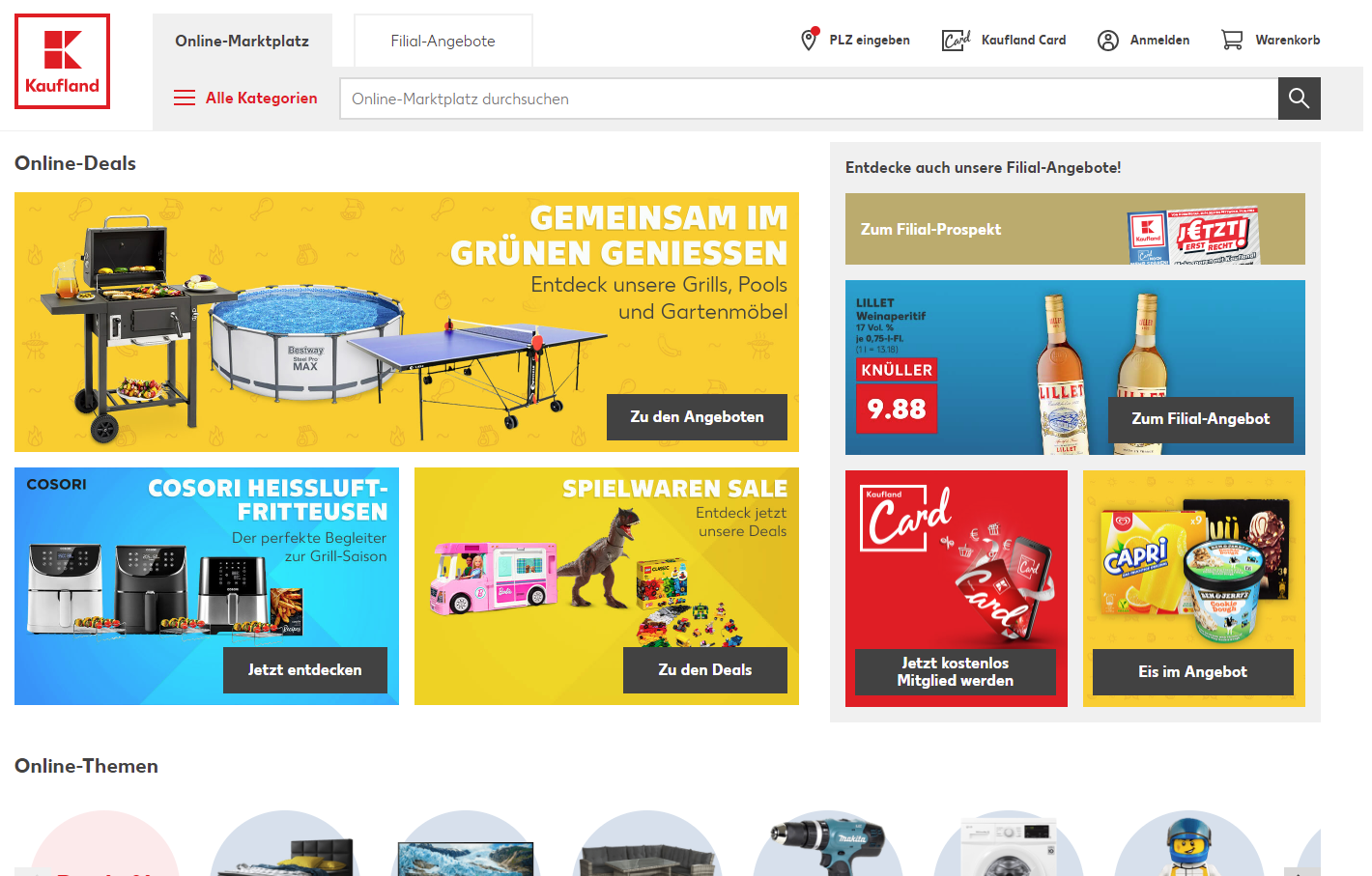Image resolution: width=1372 pixels, height=876 pixels.
Task: Click the Zu den Deals button
Action: pos(705,670)
